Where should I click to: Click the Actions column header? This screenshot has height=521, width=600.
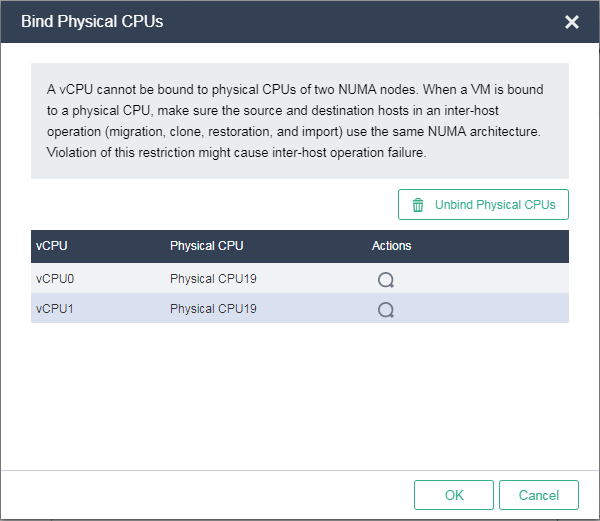coord(391,246)
